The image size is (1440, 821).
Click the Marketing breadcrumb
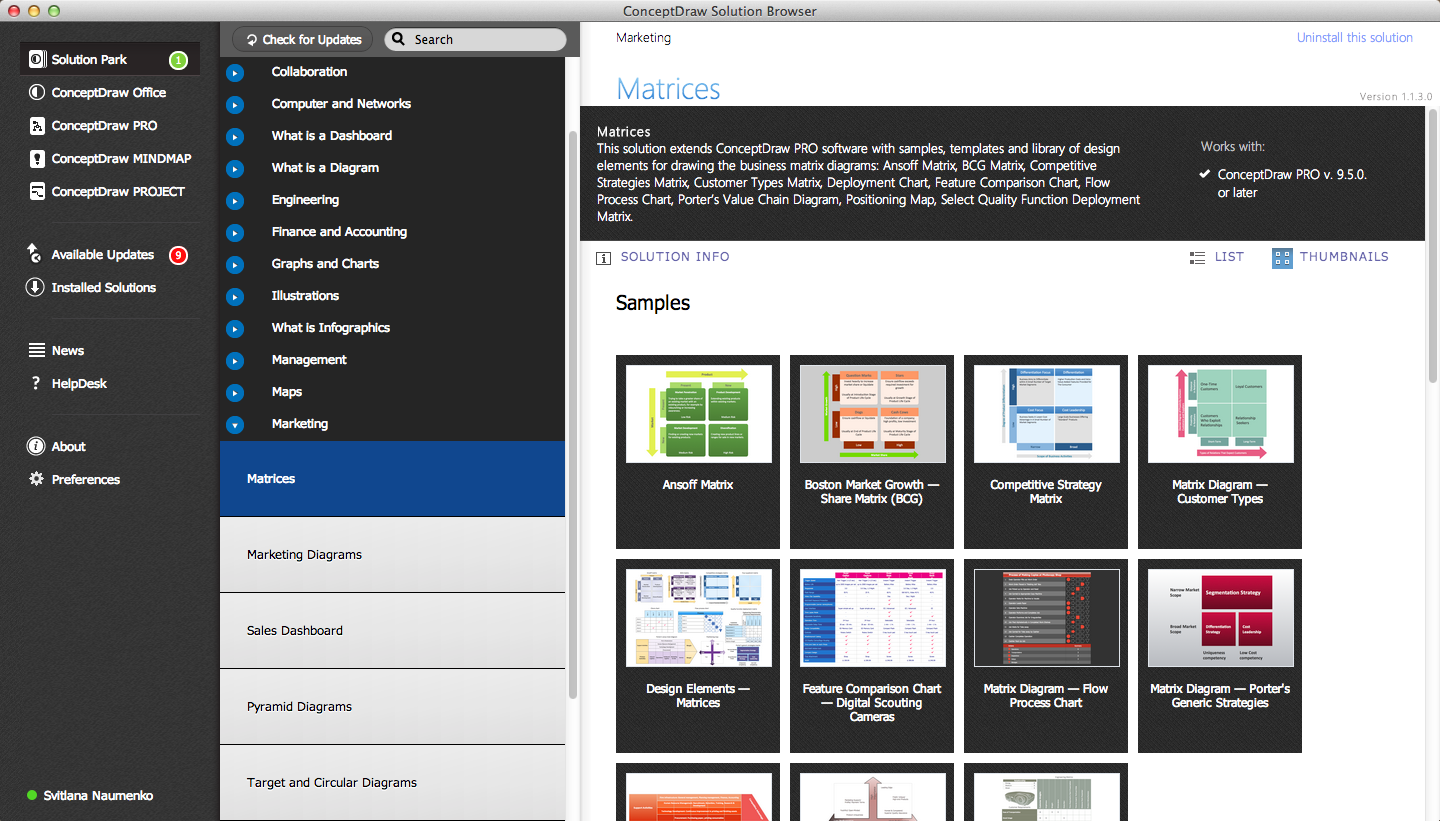[x=643, y=38]
